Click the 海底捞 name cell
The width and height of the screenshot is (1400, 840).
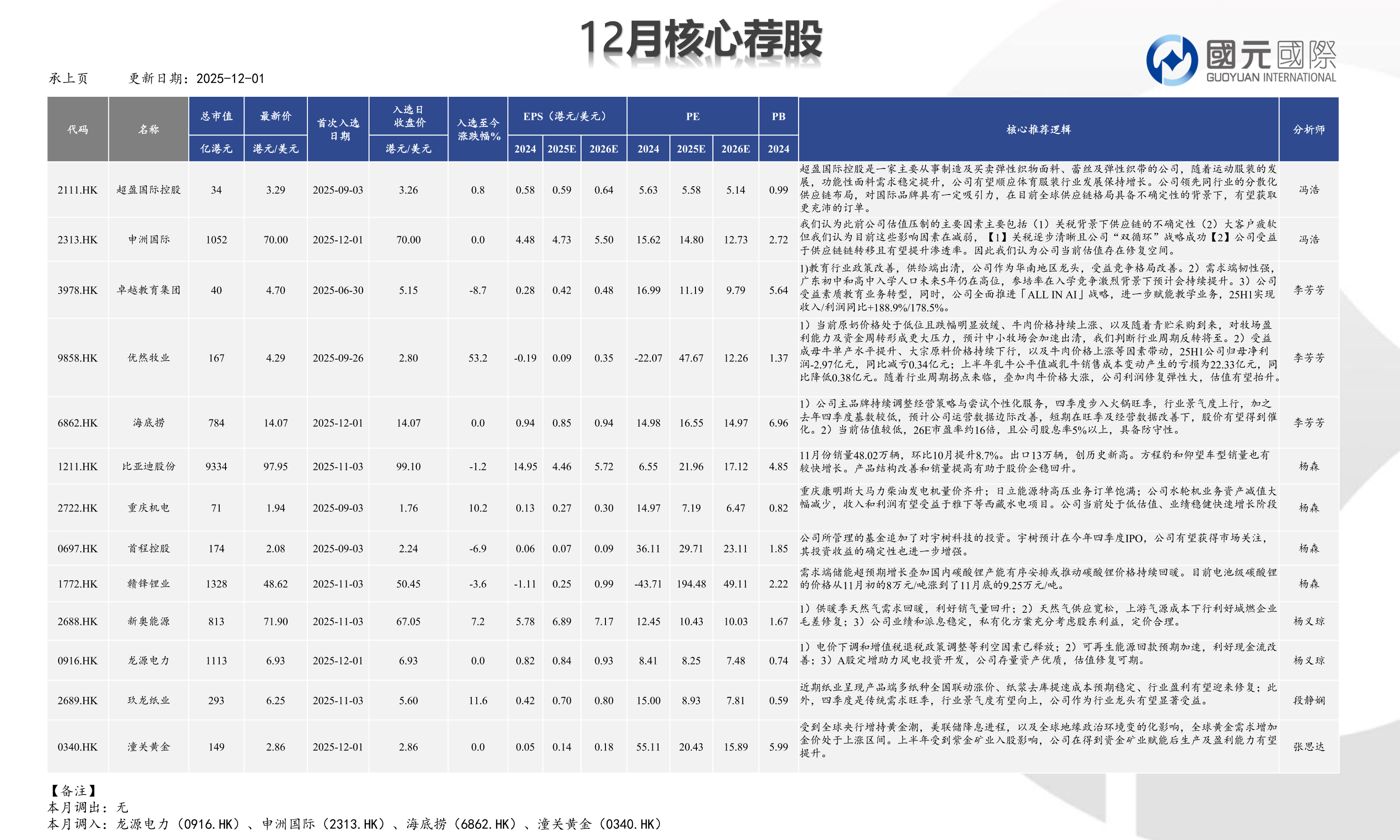[148, 423]
